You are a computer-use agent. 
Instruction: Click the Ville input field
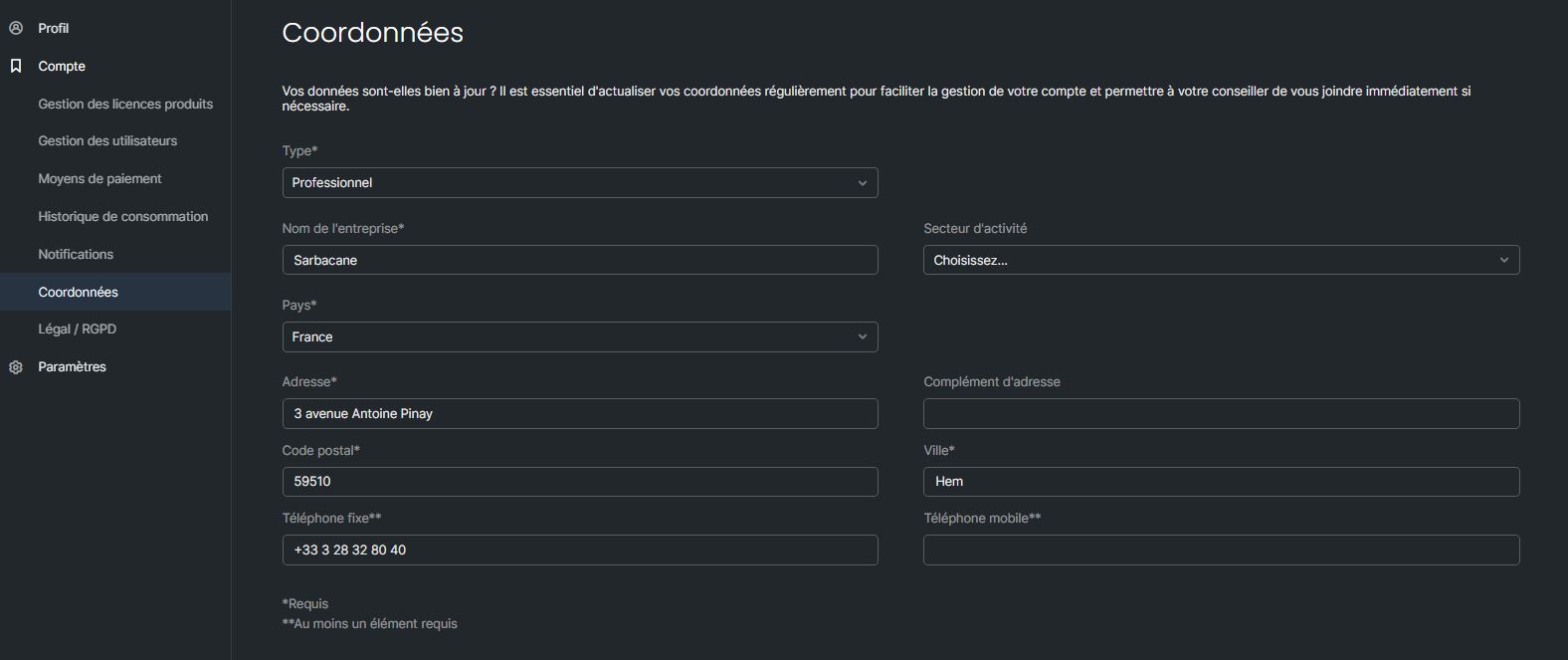(1221, 482)
